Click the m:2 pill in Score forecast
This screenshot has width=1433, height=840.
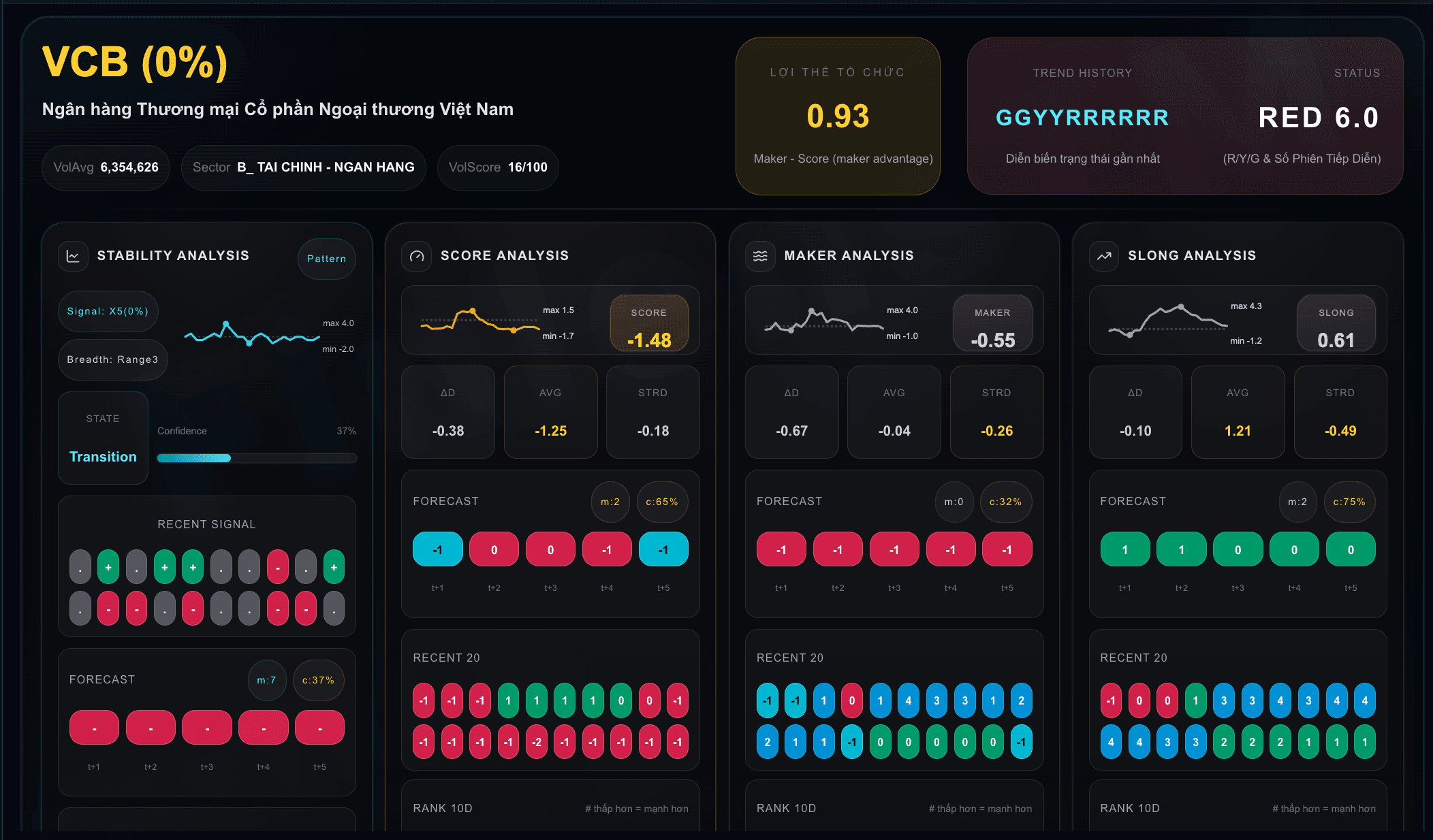click(610, 502)
